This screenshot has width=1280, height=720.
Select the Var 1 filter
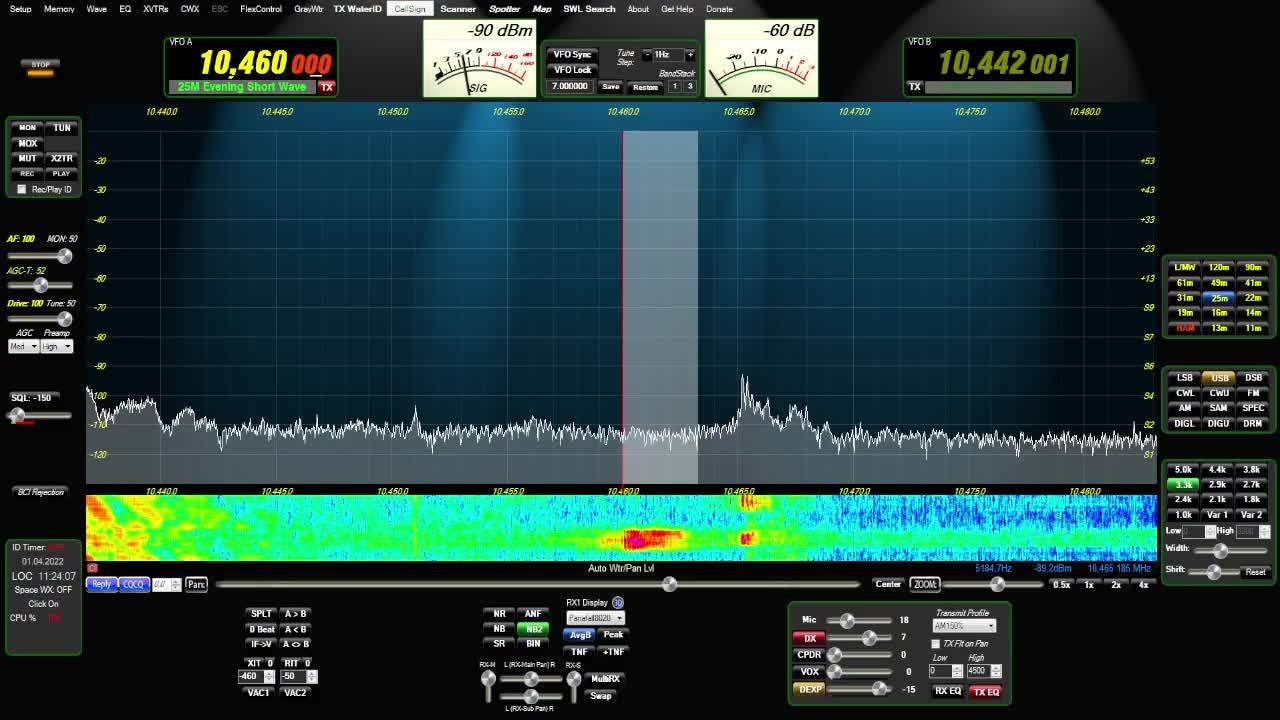pyautogui.click(x=1217, y=514)
